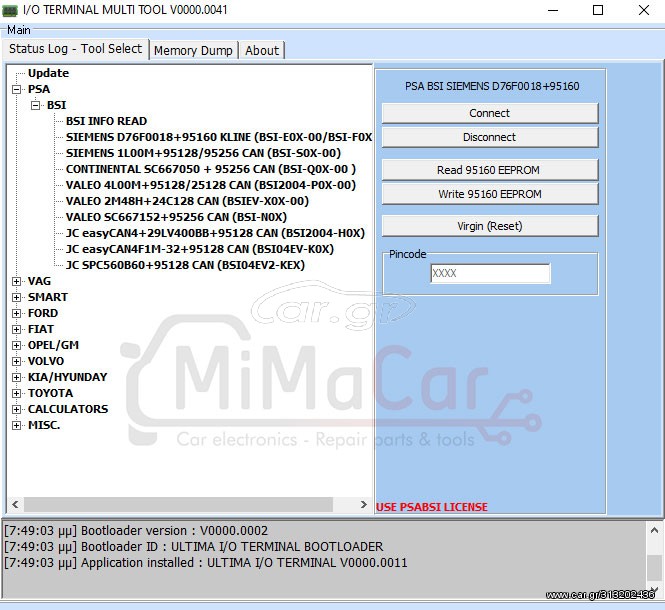Collapse the BSI subtree
Screen dimensions: 665x610
36,105
